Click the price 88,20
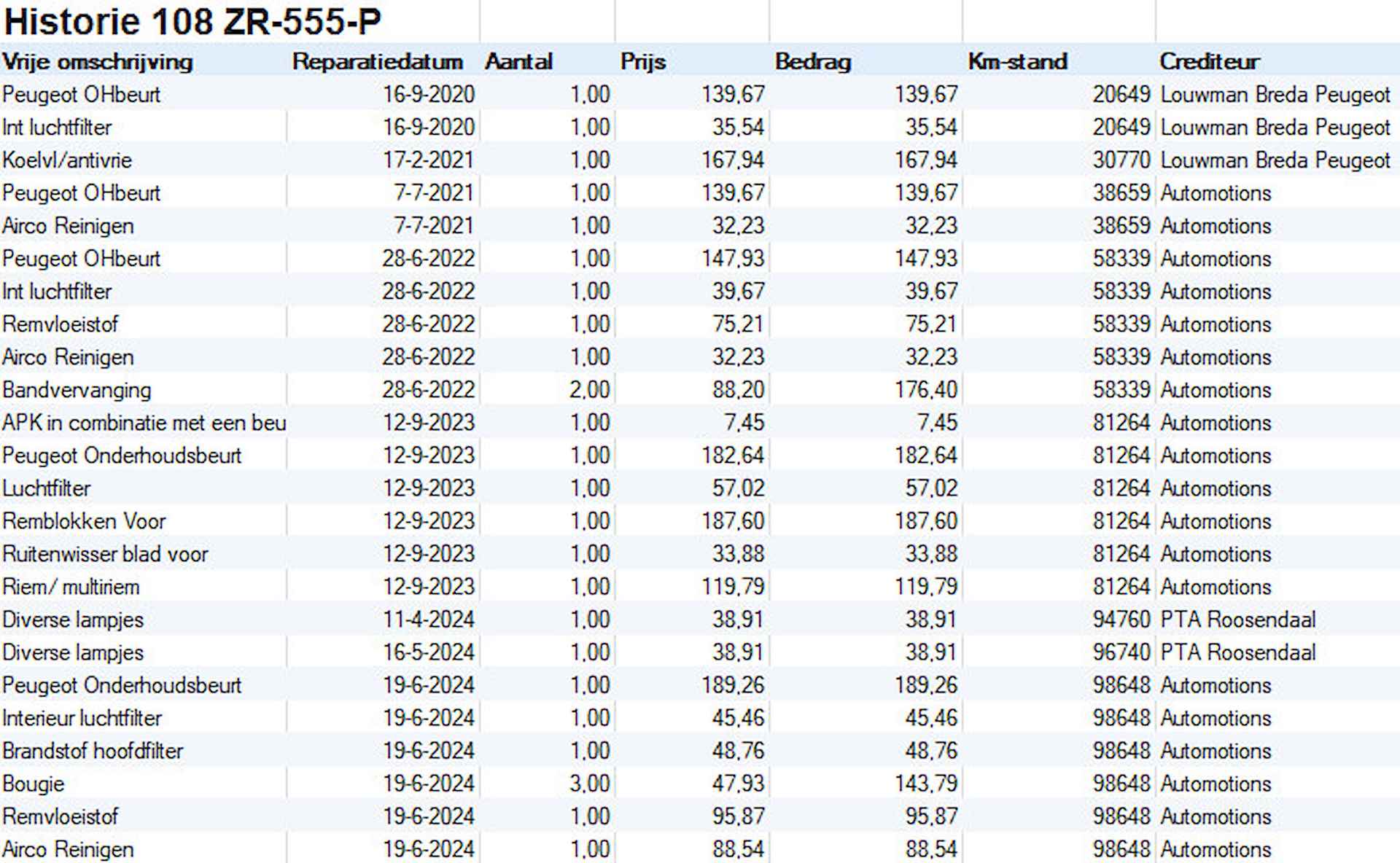1400x863 pixels. 739,390
